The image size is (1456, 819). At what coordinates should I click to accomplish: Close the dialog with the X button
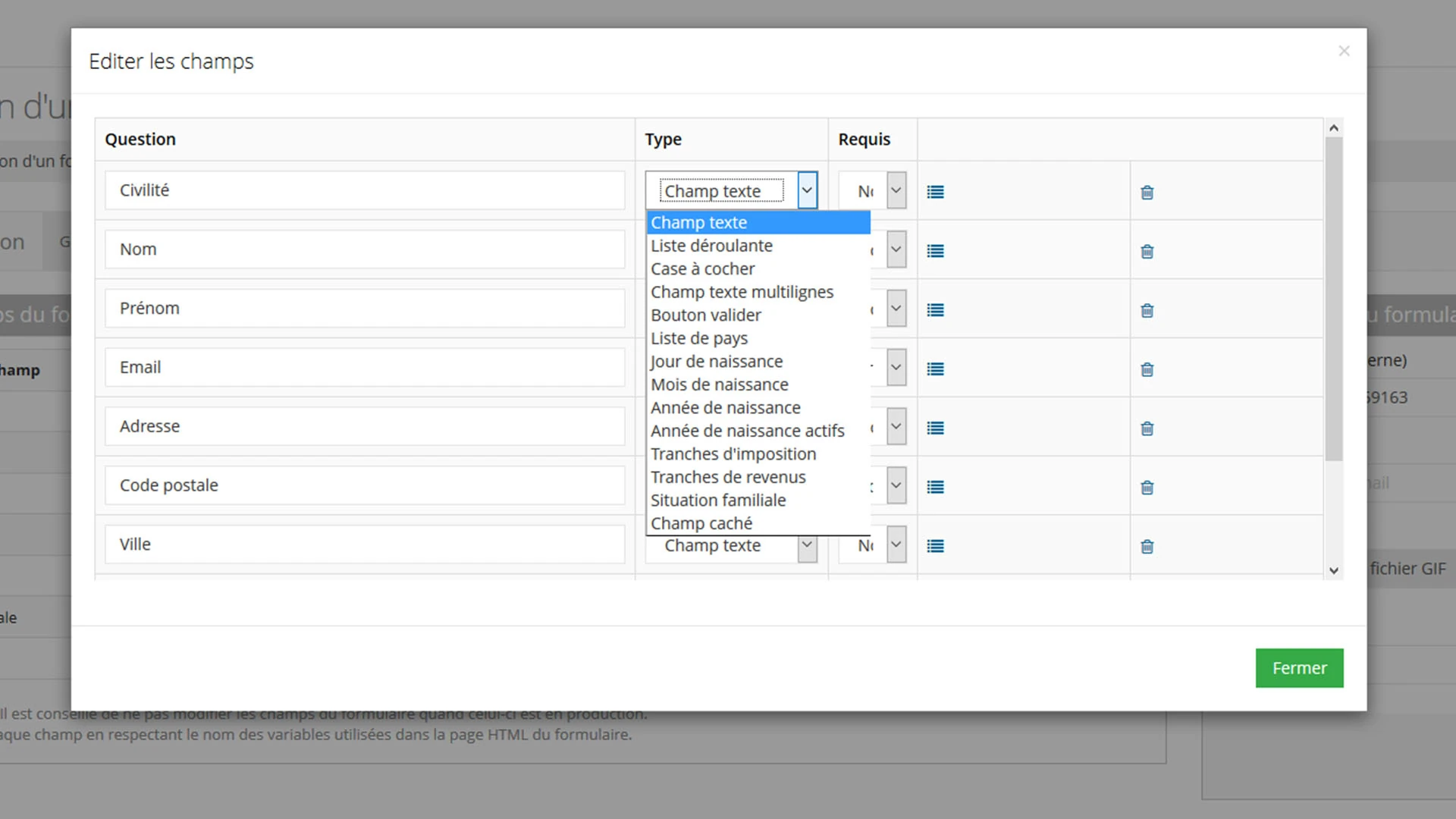1344,51
